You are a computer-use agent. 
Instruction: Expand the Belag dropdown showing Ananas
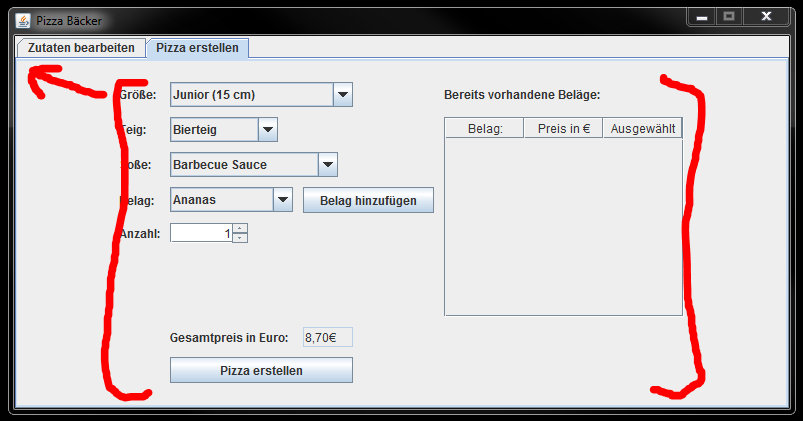[282, 199]
